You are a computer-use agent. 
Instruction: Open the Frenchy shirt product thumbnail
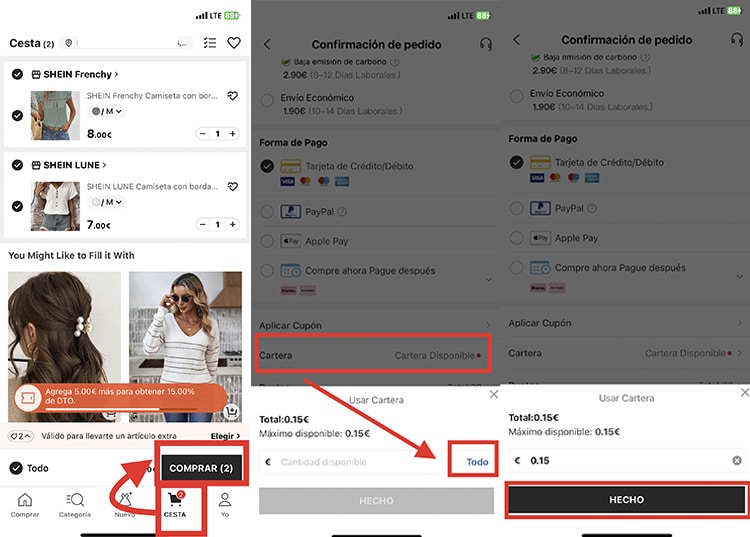click(55, 115)
